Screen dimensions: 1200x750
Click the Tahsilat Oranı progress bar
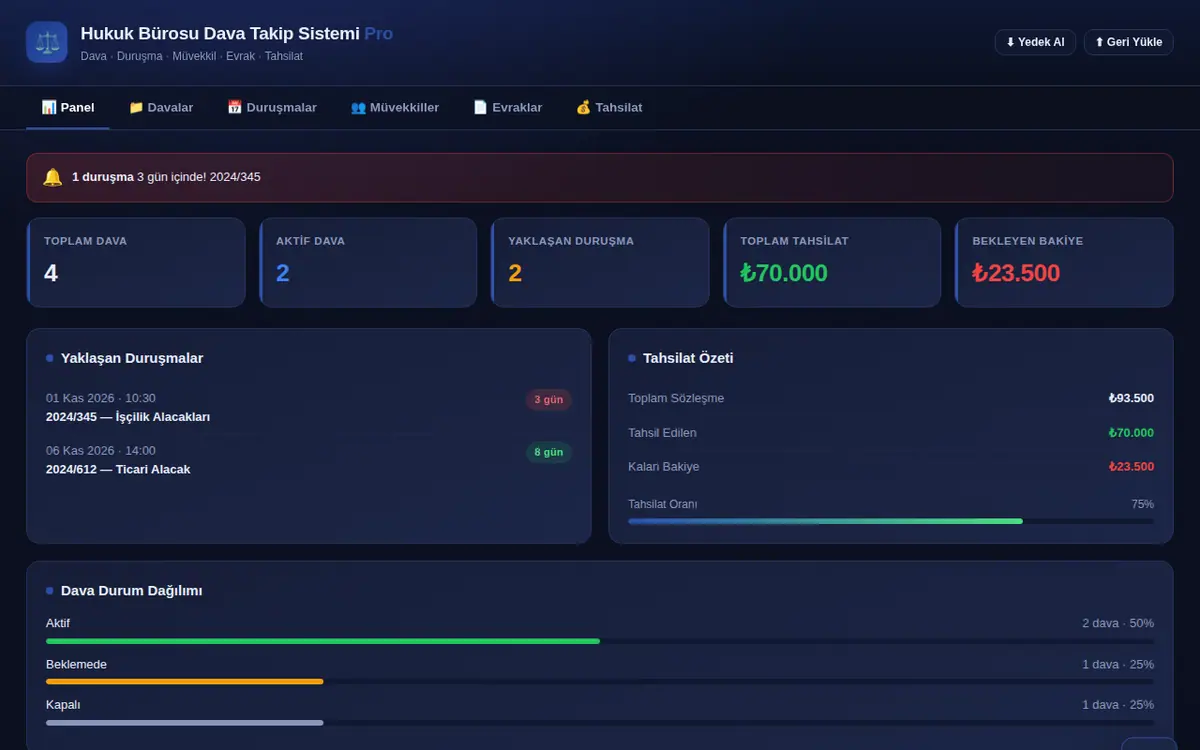click(891, 521)
